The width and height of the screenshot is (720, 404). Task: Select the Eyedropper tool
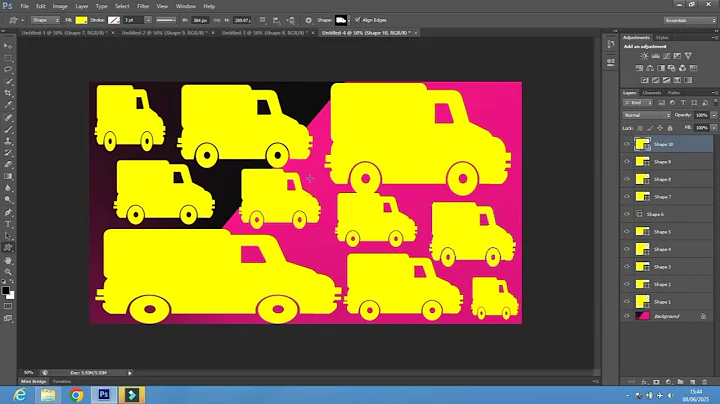click(x=8, y=105)
